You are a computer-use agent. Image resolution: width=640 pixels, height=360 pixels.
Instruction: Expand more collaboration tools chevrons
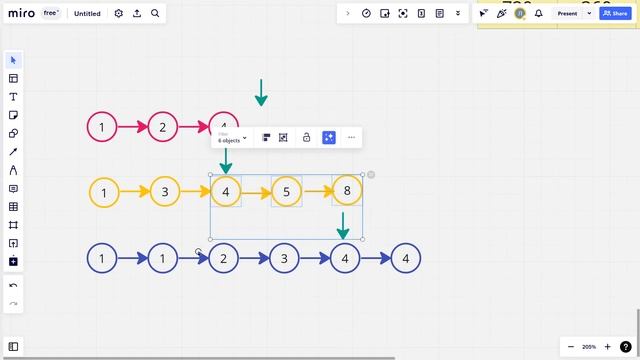coord(458,13)
